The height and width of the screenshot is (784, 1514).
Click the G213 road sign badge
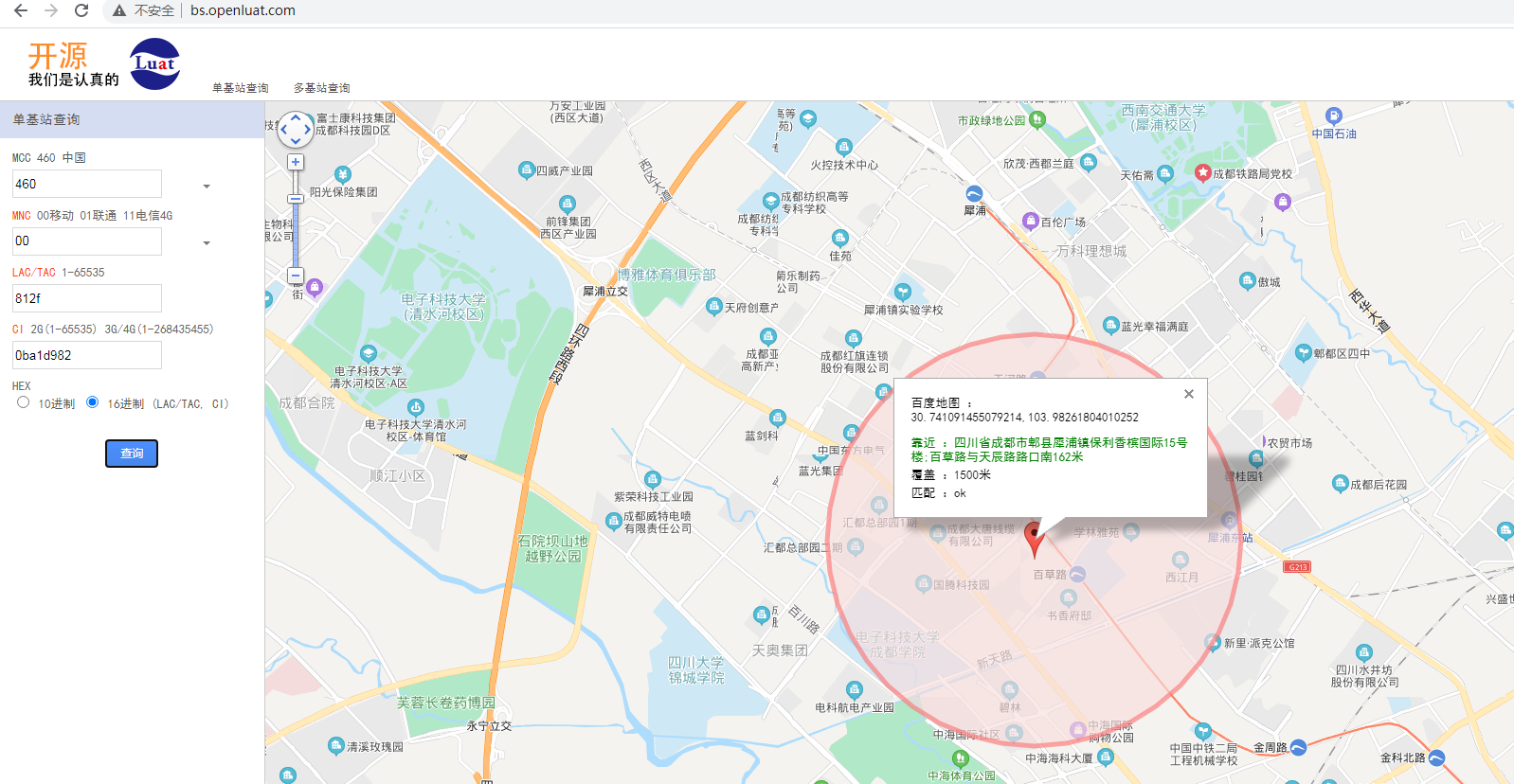click(x=1297, y=567)
